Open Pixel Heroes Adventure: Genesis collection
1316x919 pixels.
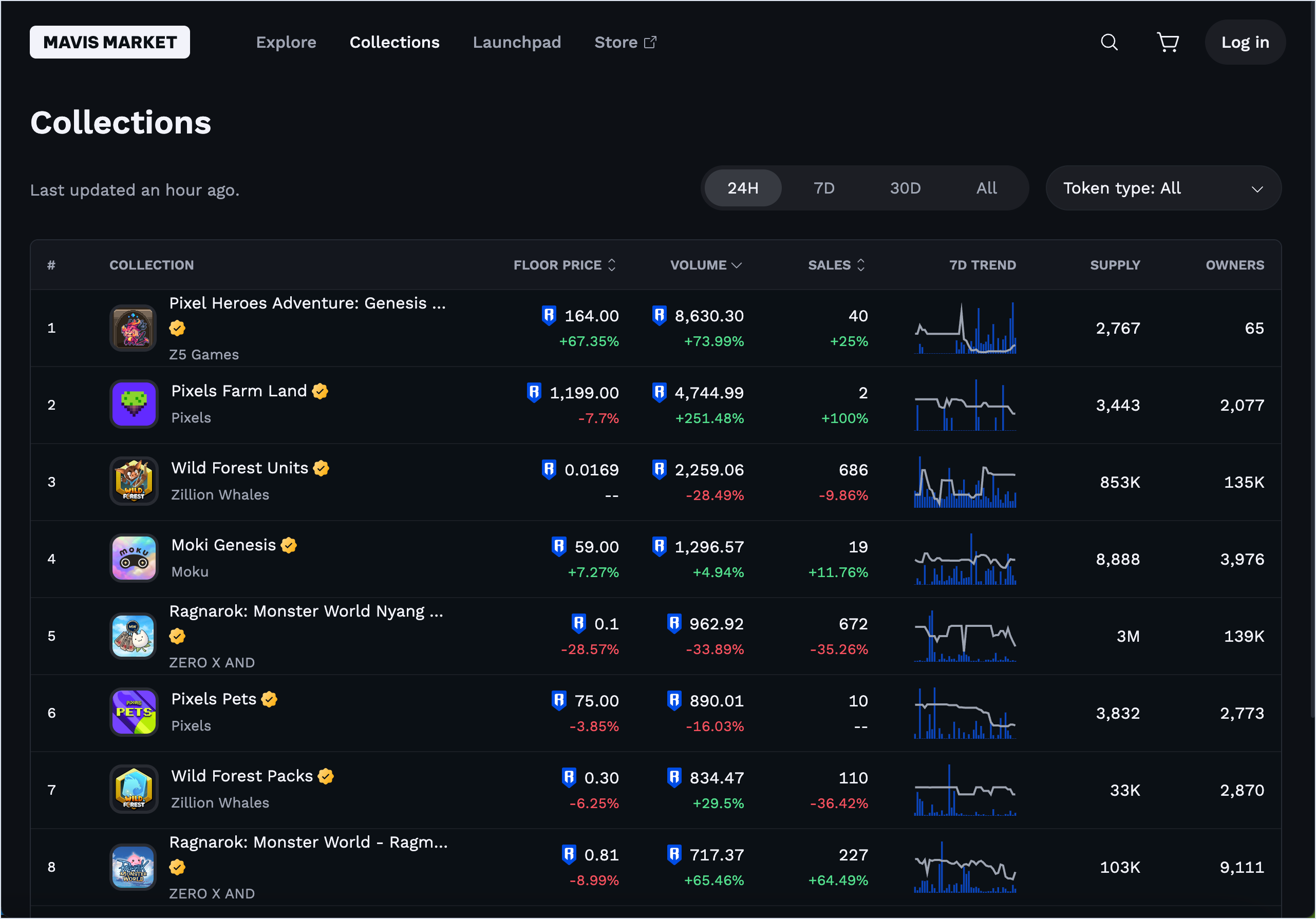tap(307, 303)
